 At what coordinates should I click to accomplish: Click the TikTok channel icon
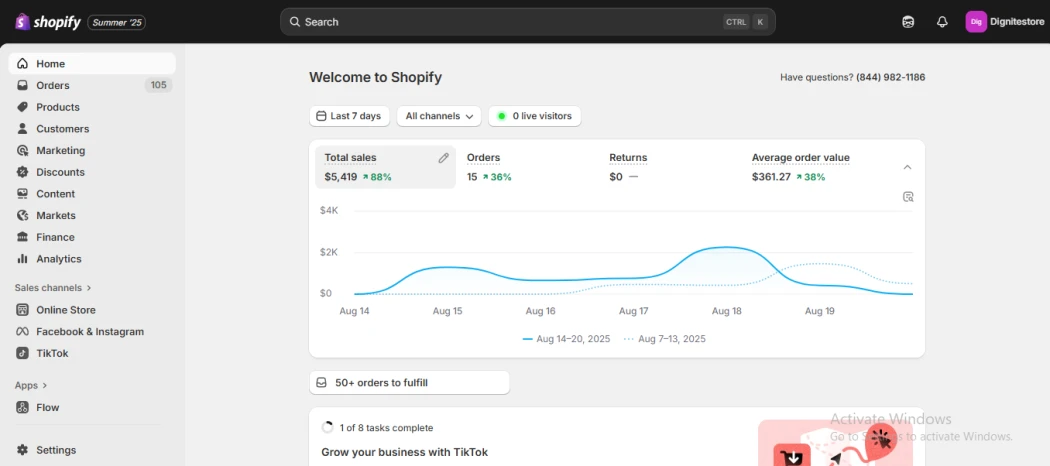23,354
